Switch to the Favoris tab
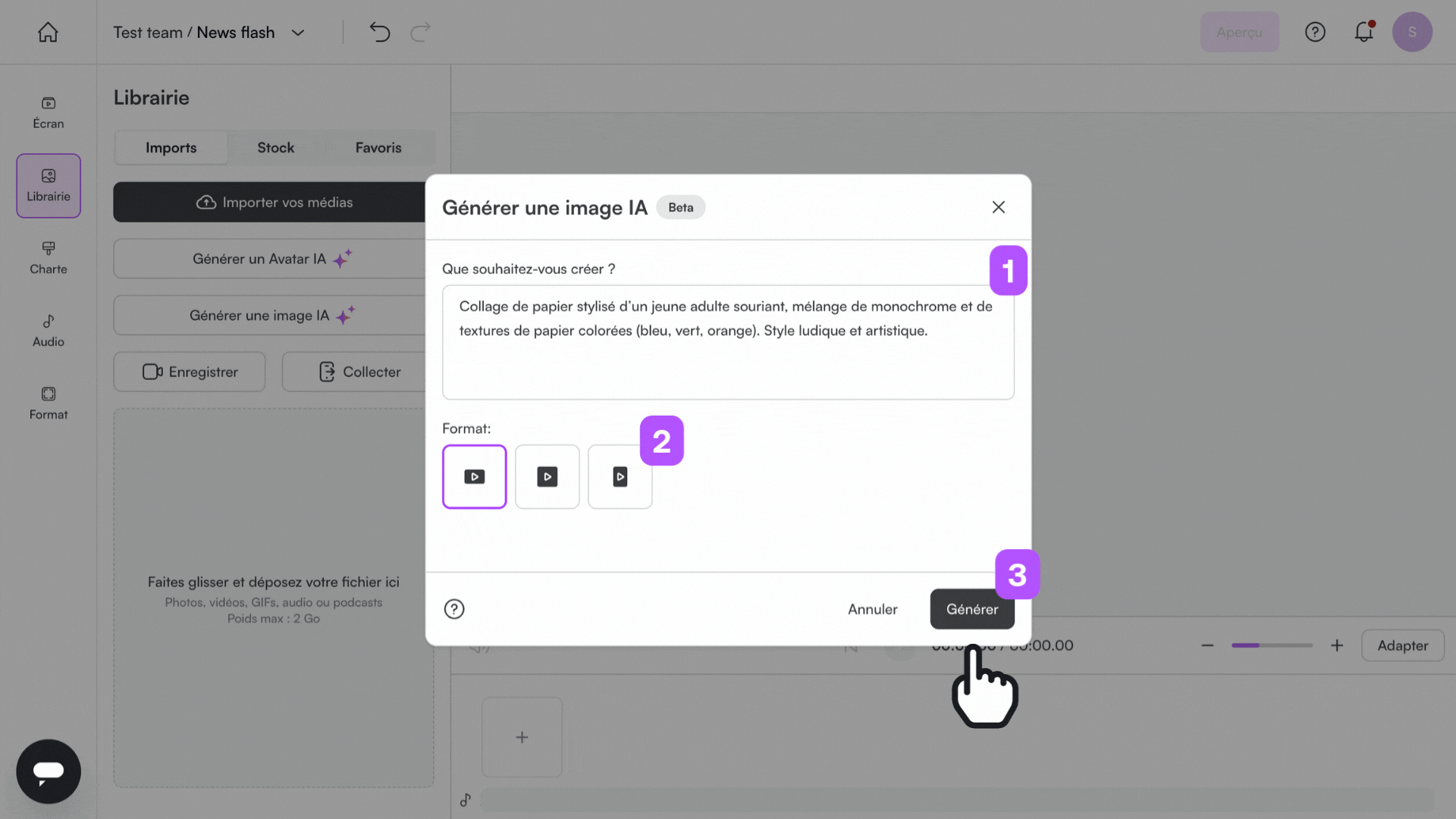The image size is (1456, 819). pos(378,147)
